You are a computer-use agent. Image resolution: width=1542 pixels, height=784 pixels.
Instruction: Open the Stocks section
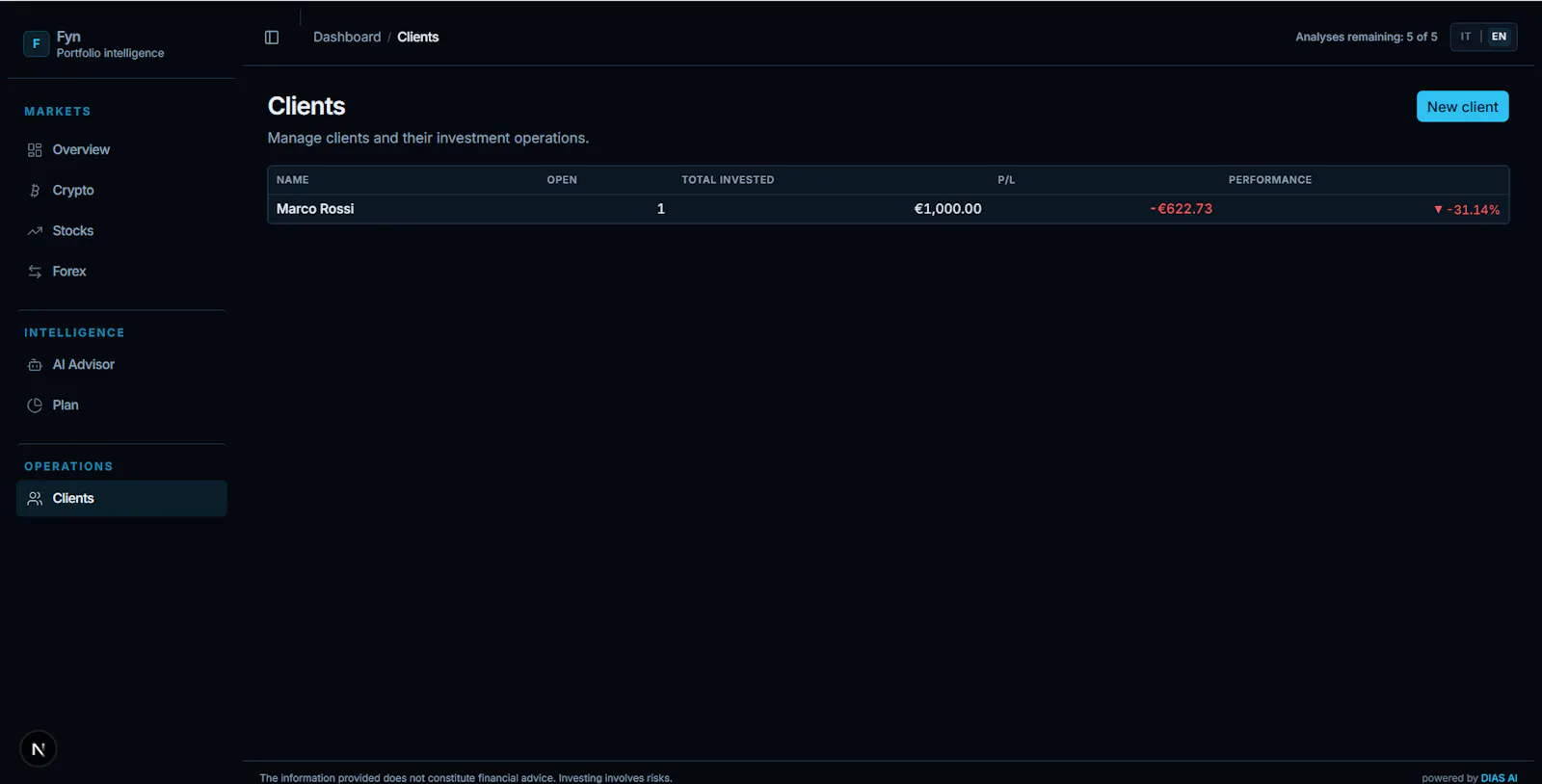point(121,231)
